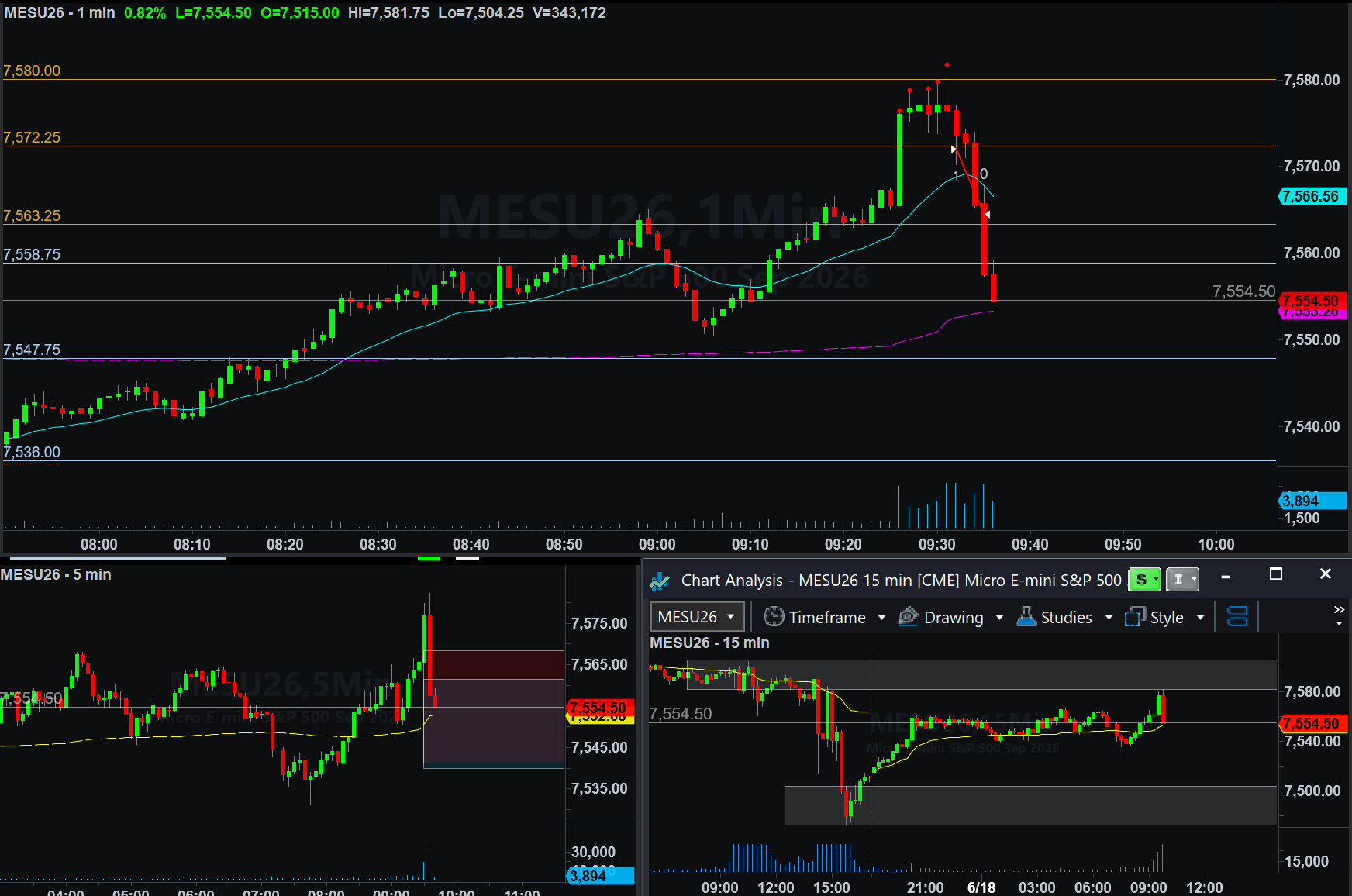The width and height of the screenshot is (1352, 896).
Task: Click the Chart Analysis window app icon
Action: click(660, 581)
